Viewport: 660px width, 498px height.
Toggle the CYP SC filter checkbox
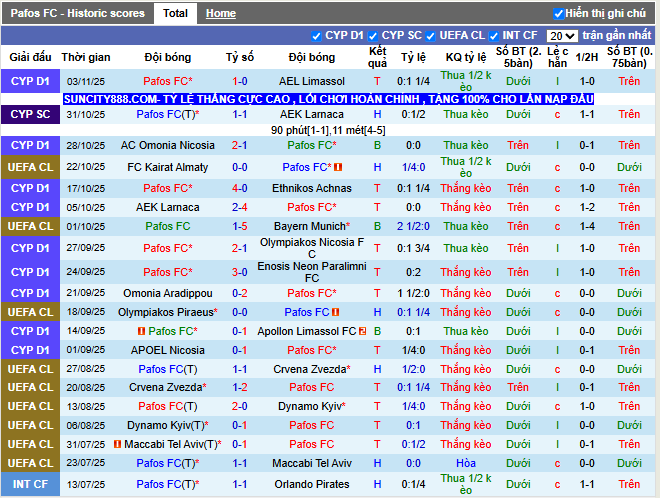pyautogui.click(x=373, y=36)
